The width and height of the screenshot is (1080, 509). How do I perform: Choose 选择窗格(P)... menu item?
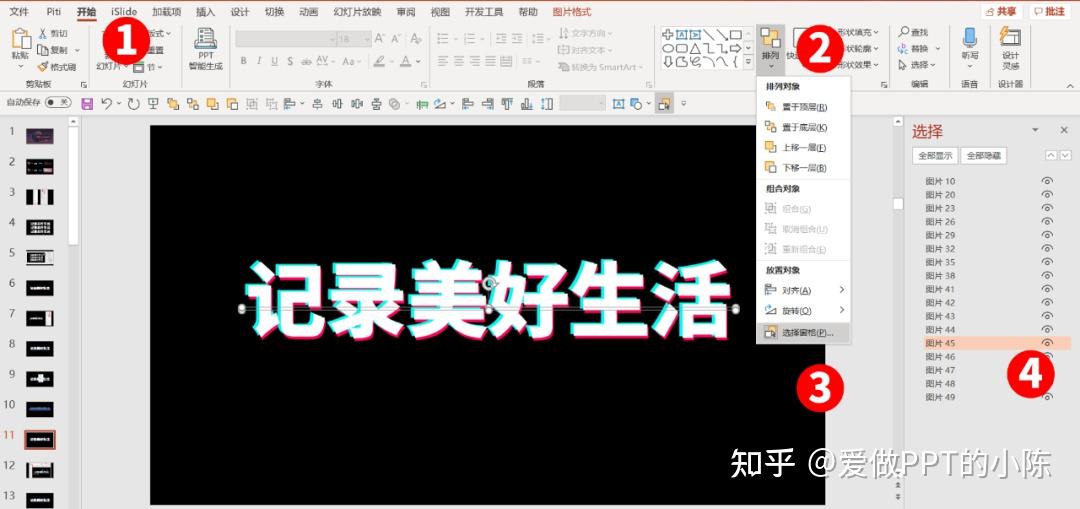coord(803,332)
